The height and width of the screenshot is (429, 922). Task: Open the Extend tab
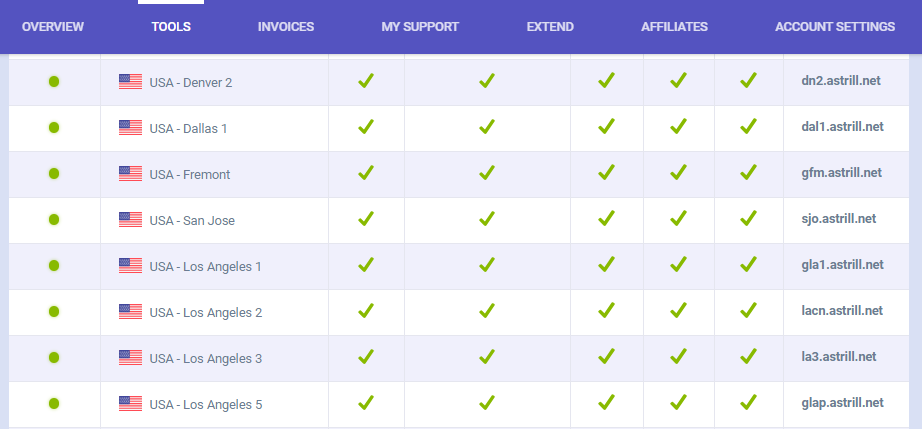550,27
